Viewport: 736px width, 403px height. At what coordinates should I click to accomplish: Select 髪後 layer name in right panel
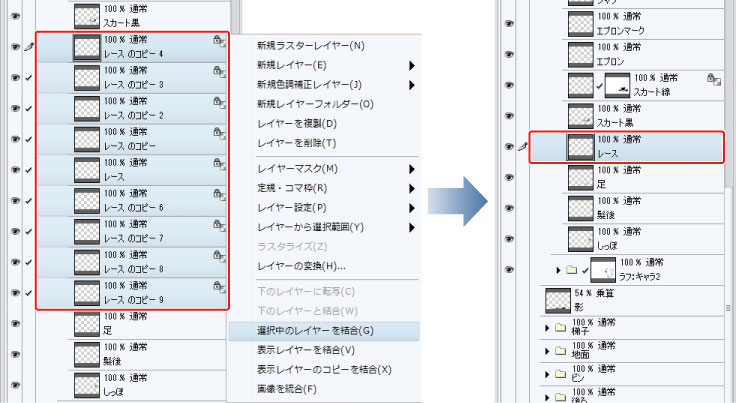(x=606, y=215)
